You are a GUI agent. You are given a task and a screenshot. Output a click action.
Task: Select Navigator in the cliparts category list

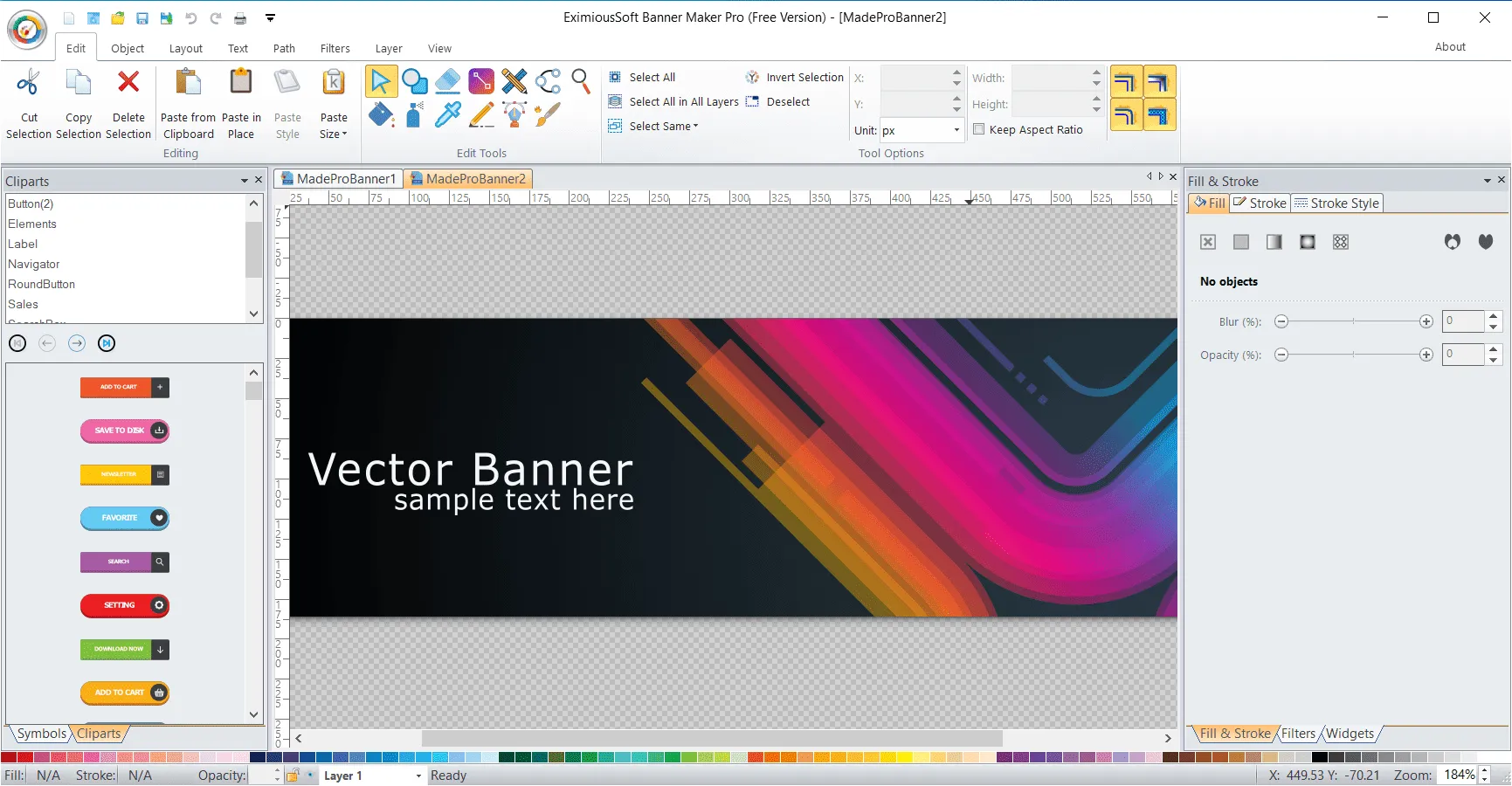tap(126, 264)
